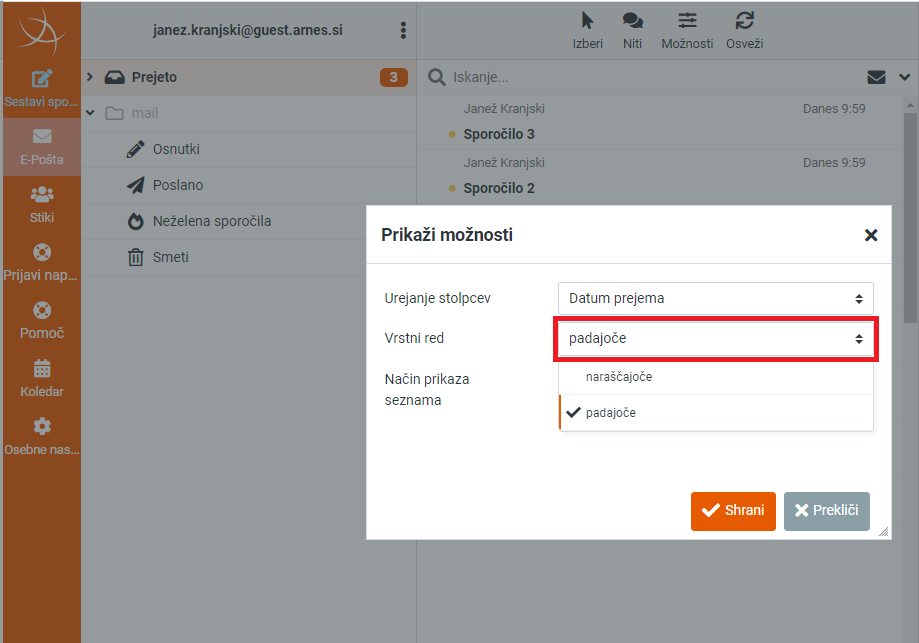Click the Pomoč lifebuoy icon
Screen dimensions: 919x643
[42, 310]
